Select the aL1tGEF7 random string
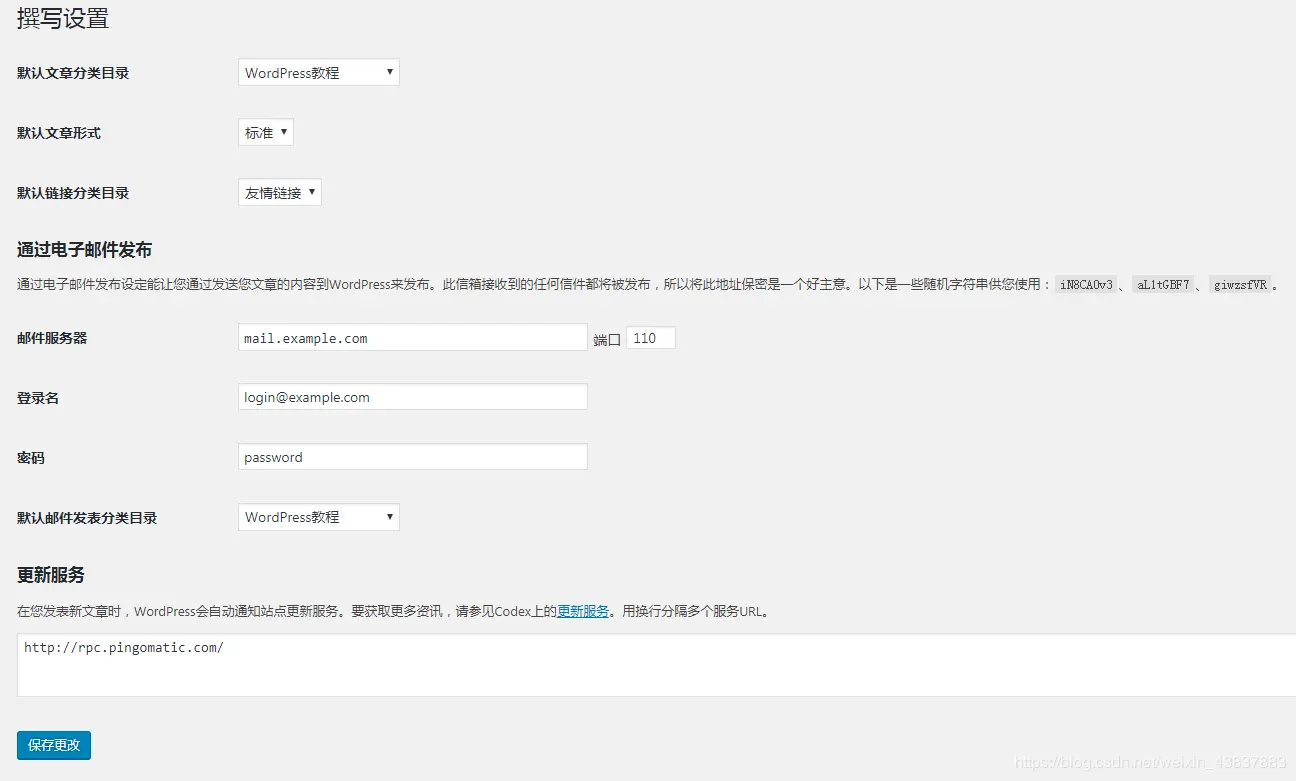Viewport: 1296px width, 781px height. click(x=1162, y=284)
